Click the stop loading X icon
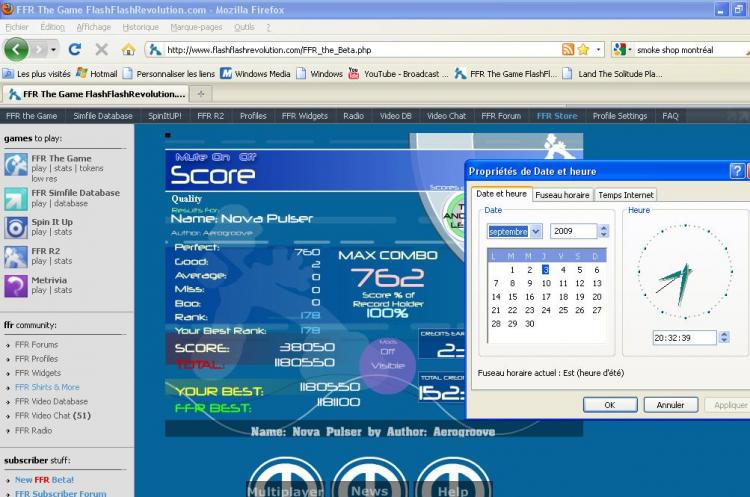Screen dimensions: 750x497 pyautogui.click(x=101, y=48)
